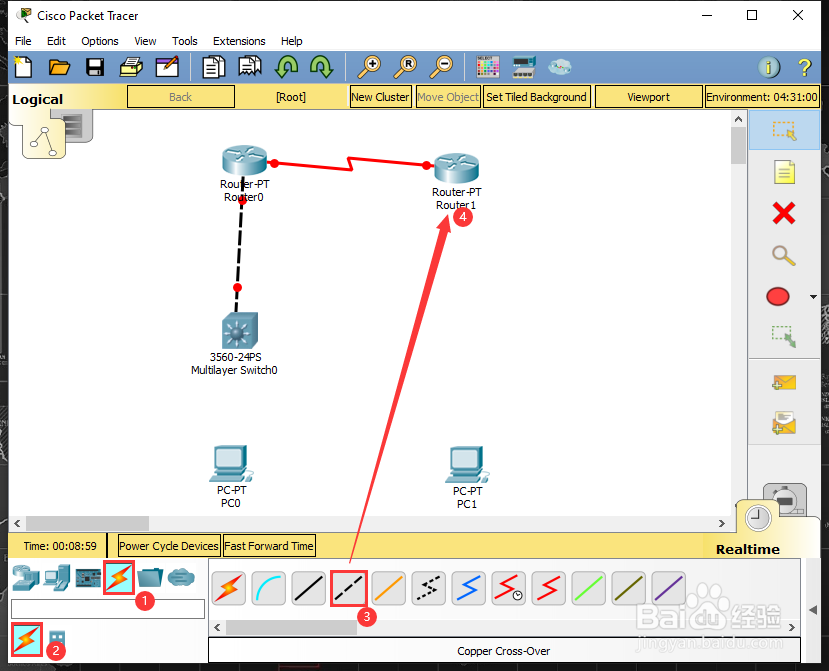Click the yellow question mark help icon
This screenshot has width=829, height=671.
click(804, 68)
